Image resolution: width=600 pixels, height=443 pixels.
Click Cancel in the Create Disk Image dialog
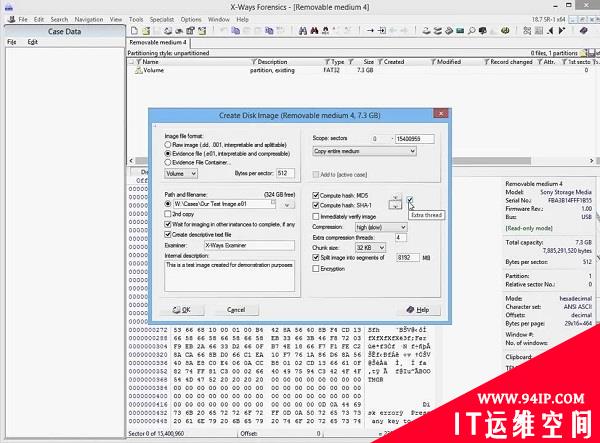coord(236,310)
